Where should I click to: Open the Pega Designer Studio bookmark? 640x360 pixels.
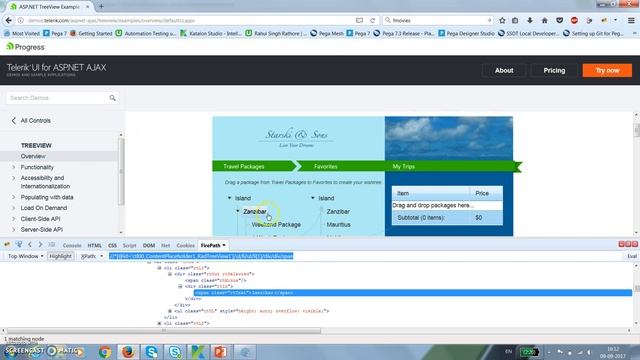click(466, 33)
